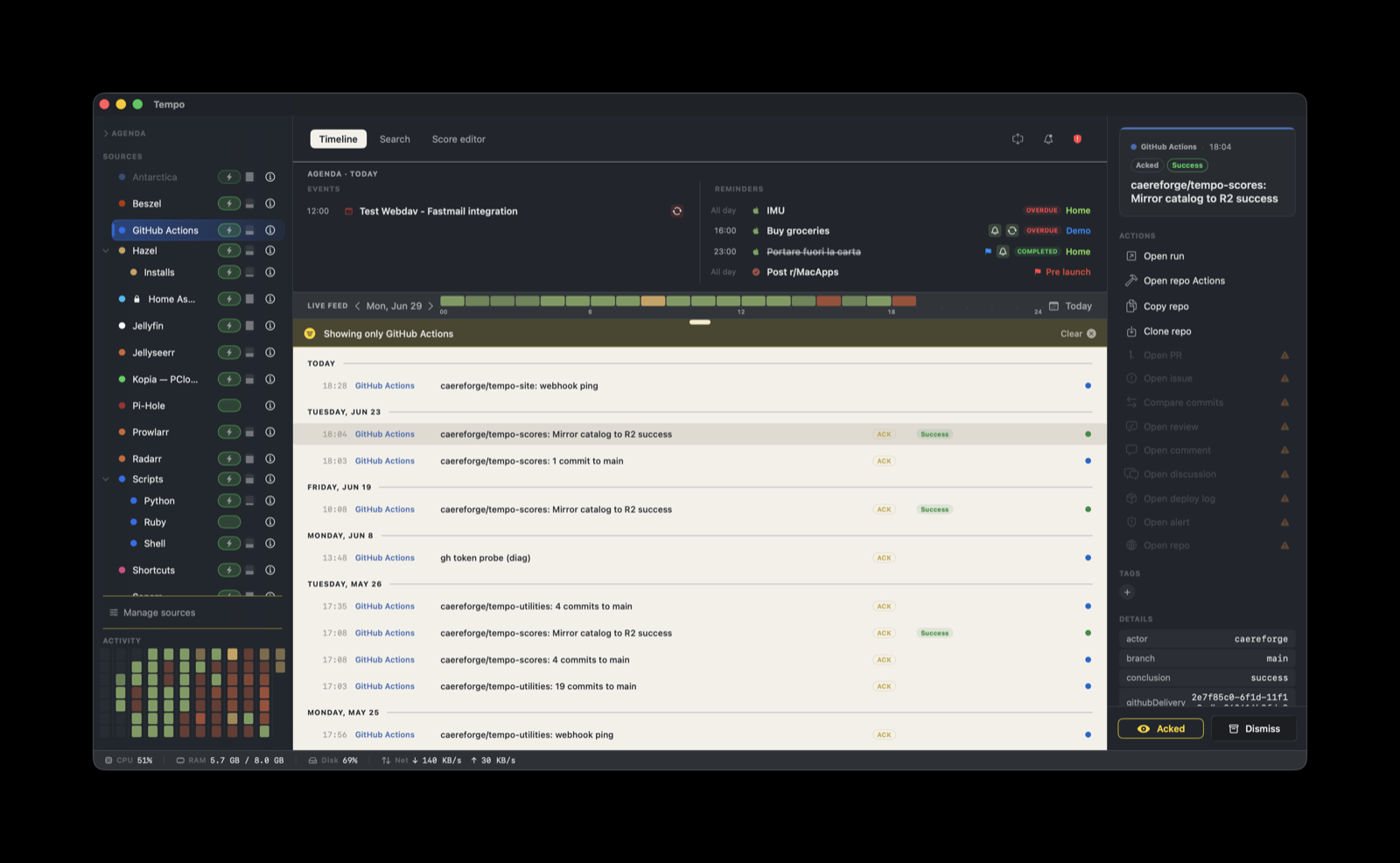Open the Post r/MacApps reminder
Viewport: 1400px width, 863px height.
[802, 272]
